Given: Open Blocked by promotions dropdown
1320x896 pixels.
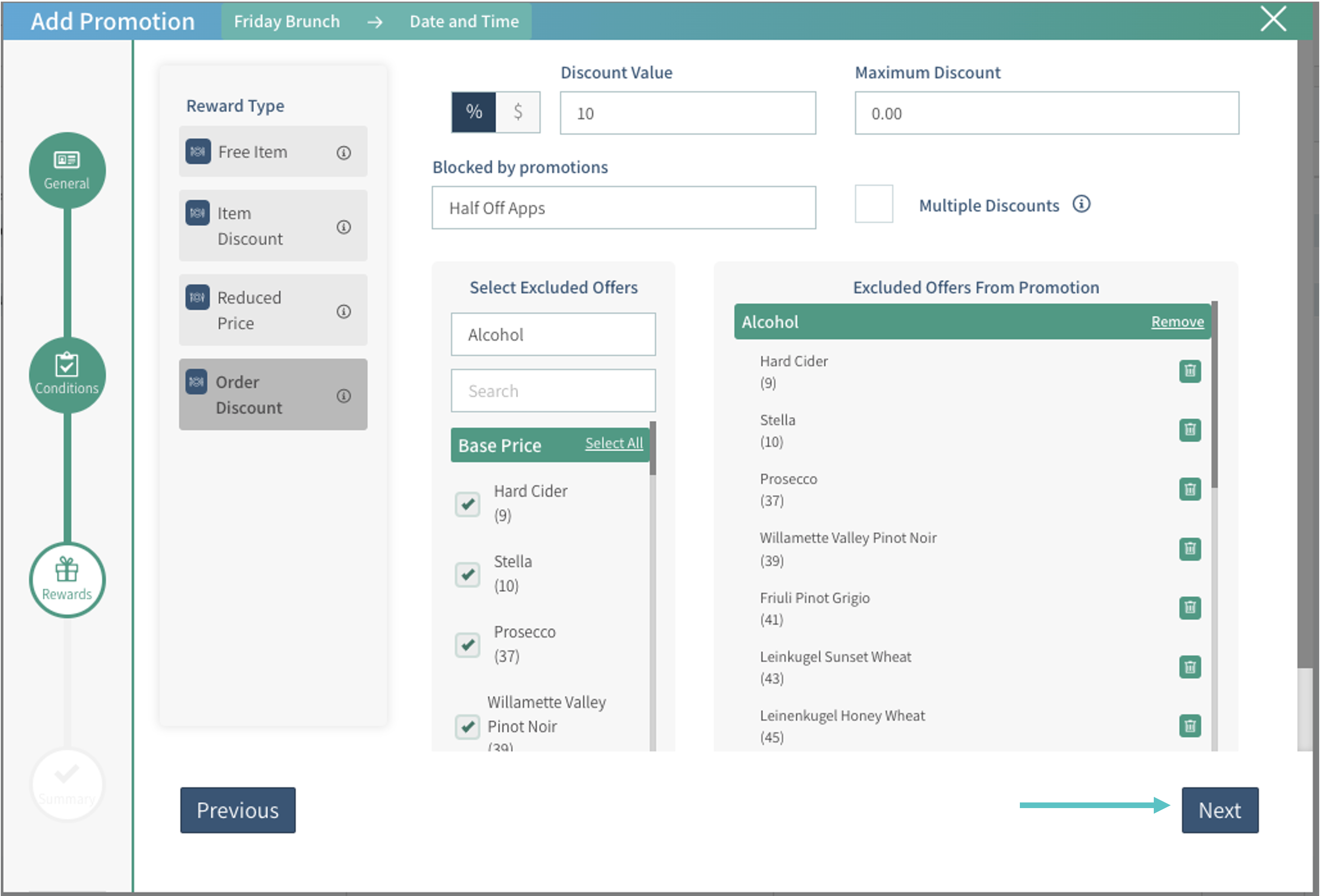Looking at the screenshot, I should click(623, 208).
